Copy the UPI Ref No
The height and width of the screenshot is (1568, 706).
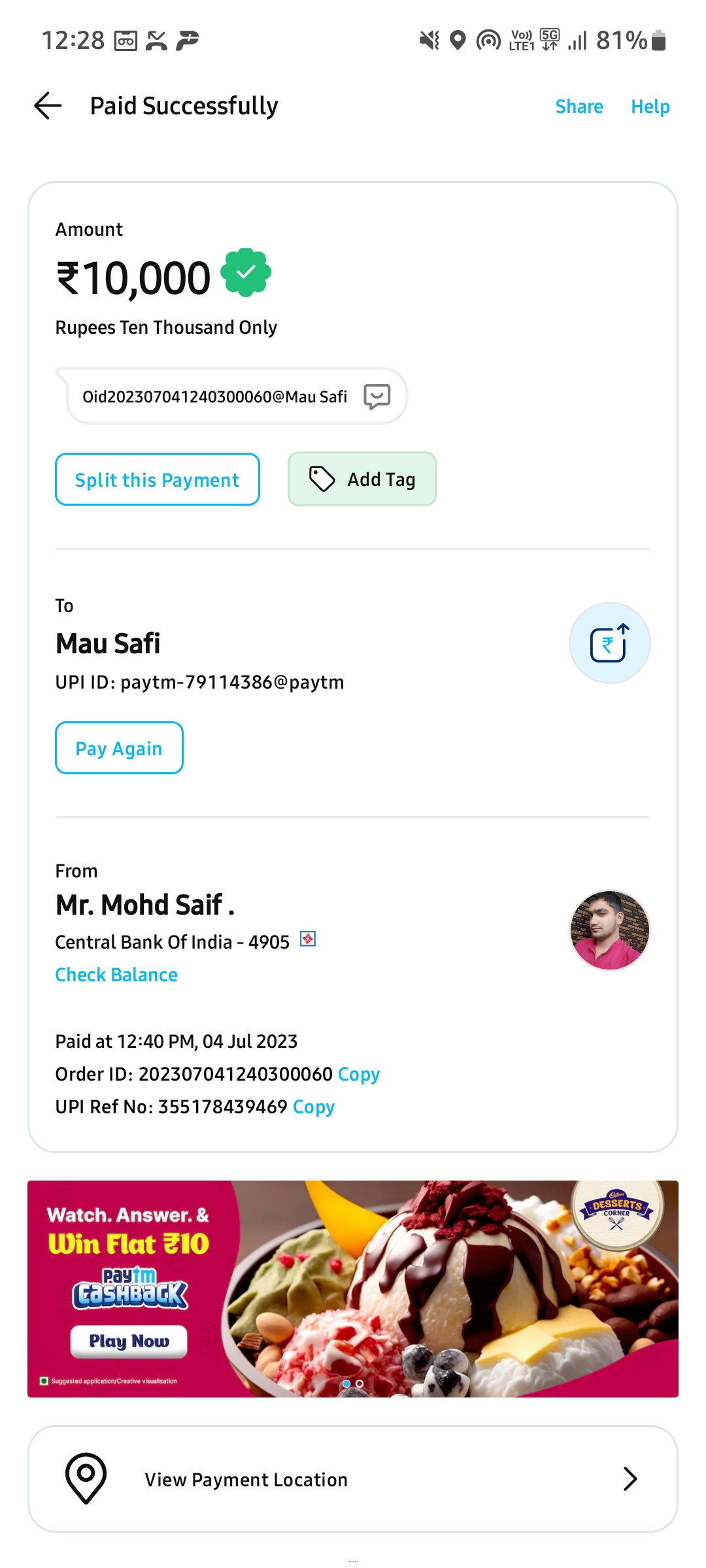(x=314, y=1107)
